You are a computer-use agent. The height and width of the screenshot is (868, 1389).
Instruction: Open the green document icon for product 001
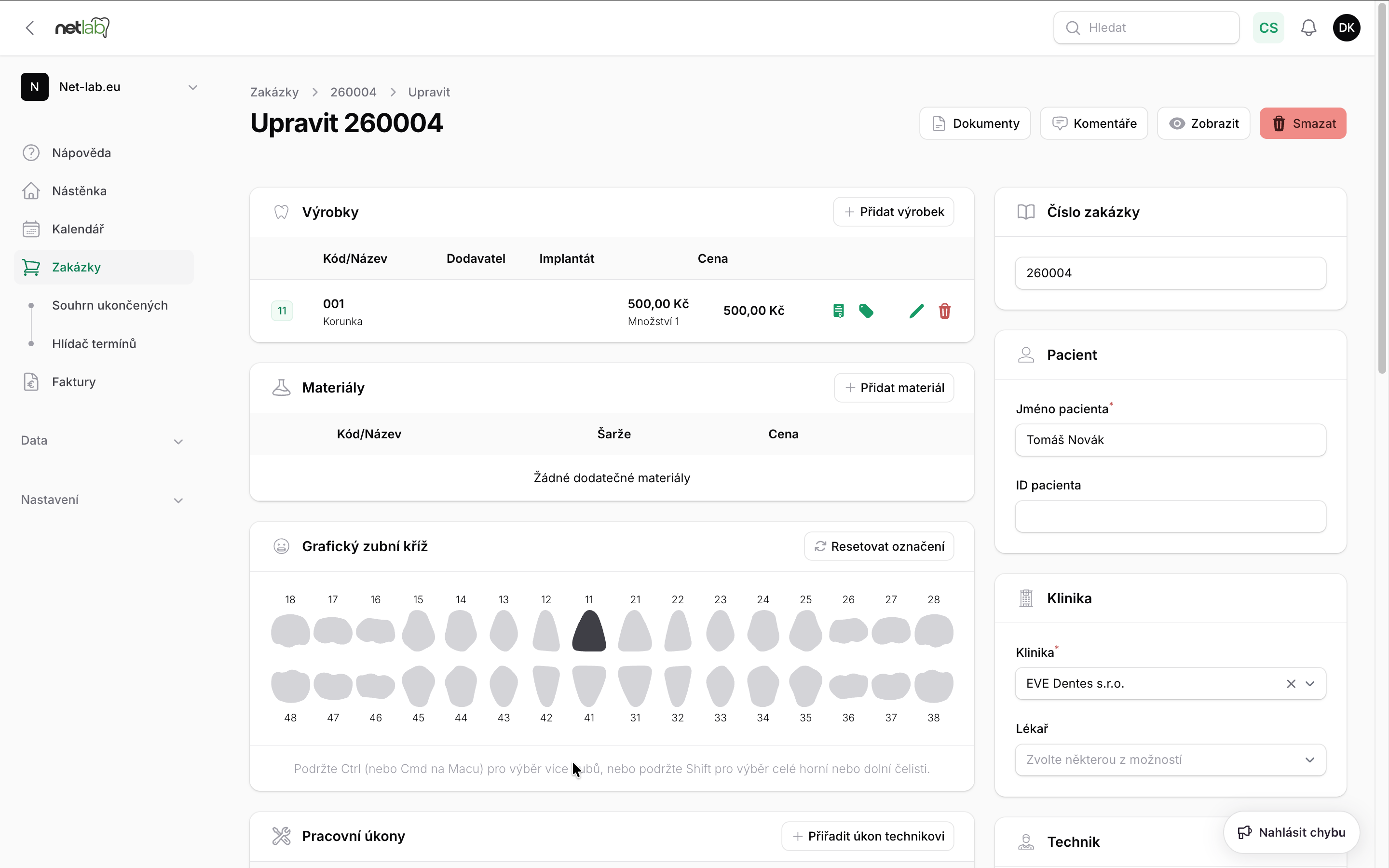pyautogui.click(x=839, y=311)
